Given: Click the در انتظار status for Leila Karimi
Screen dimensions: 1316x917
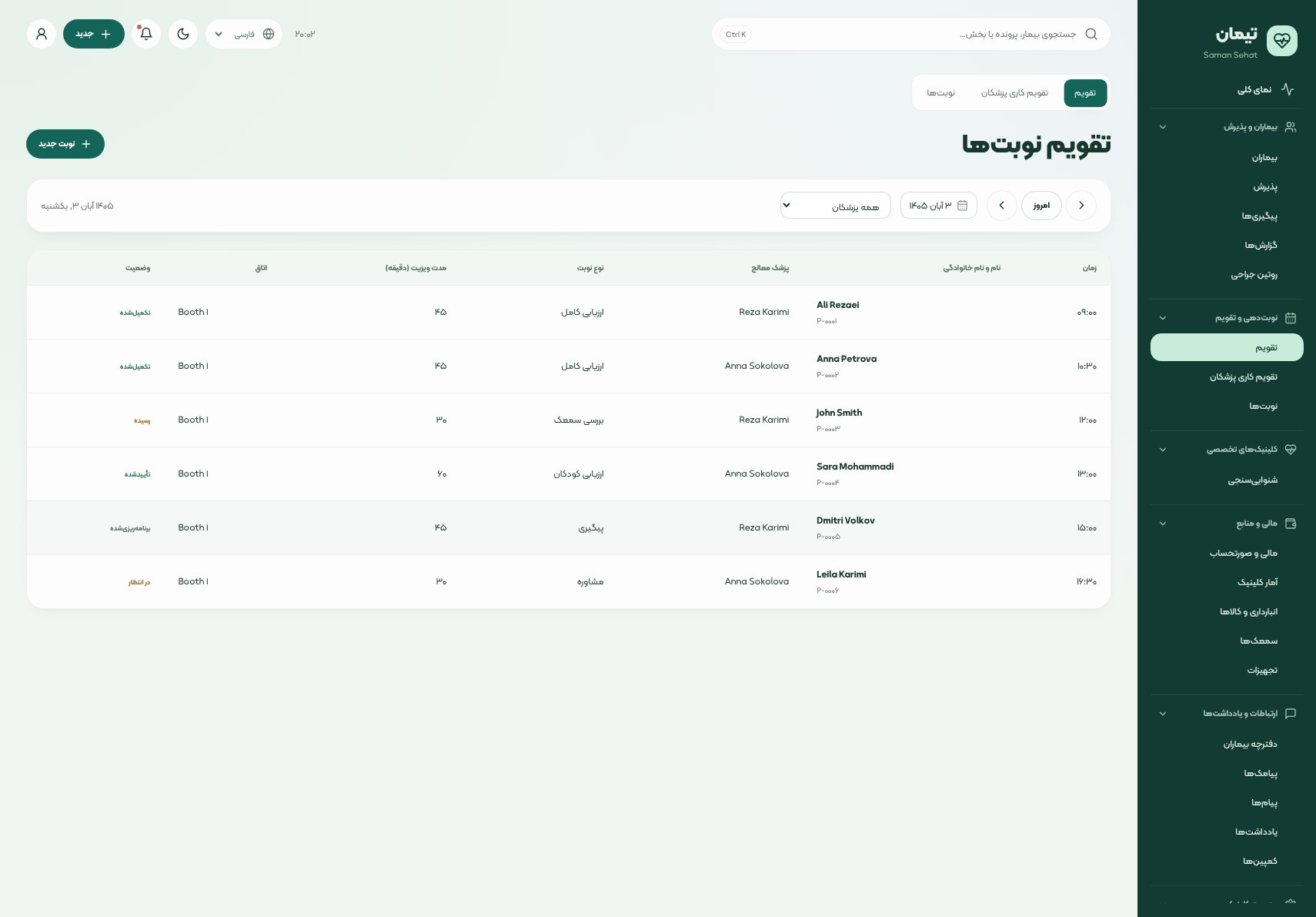Looking at the screenshot, I should pyautogui.click(x=139, y=583).
